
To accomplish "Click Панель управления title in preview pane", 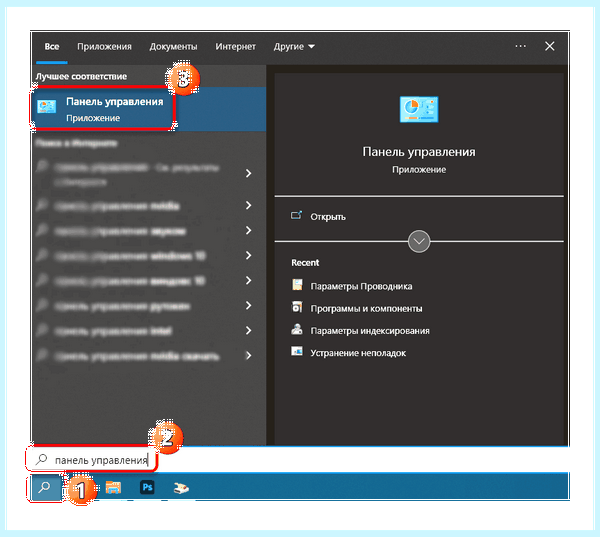I will pos(419,152).
